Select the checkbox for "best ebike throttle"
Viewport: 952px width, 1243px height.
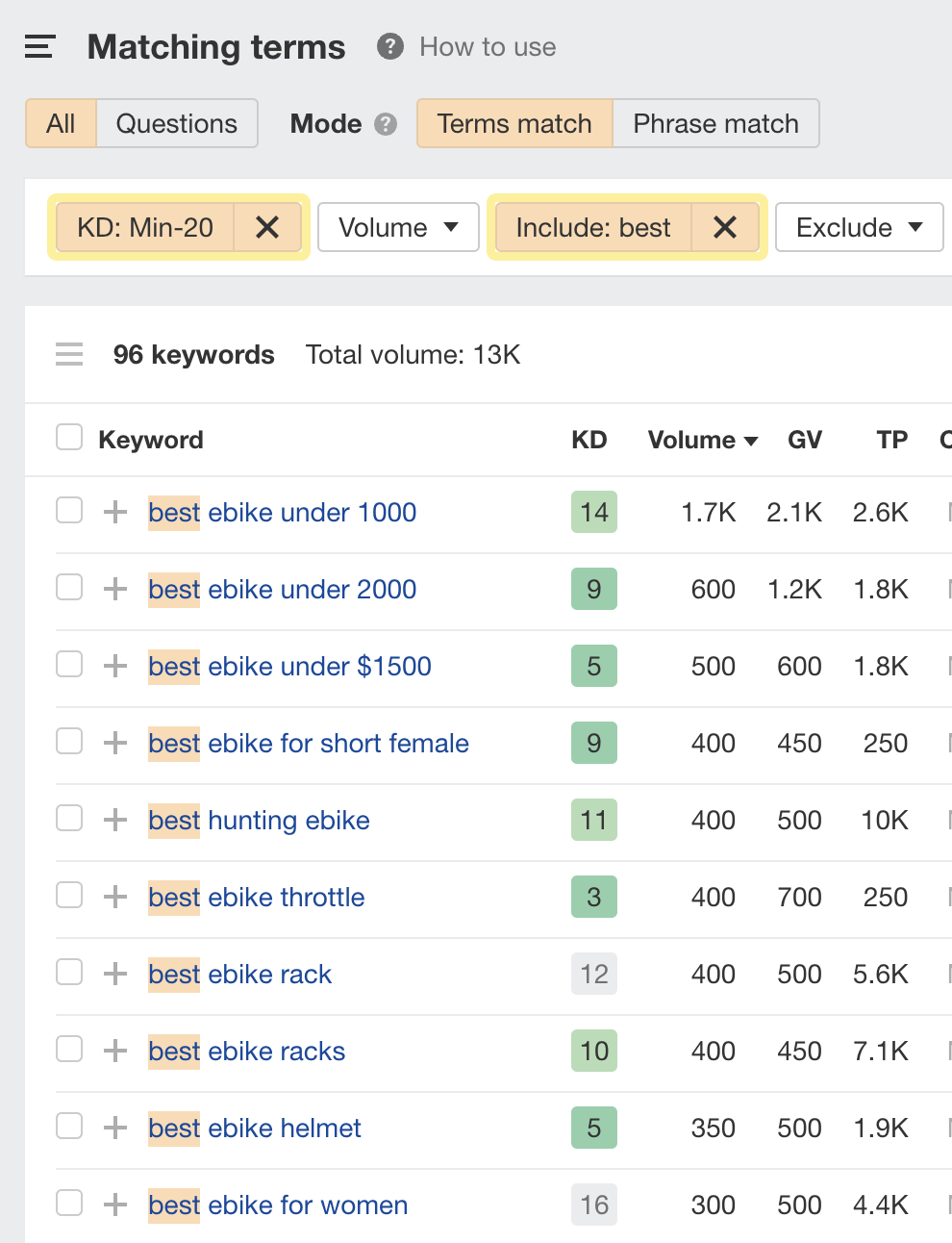[x=68, y=895]
